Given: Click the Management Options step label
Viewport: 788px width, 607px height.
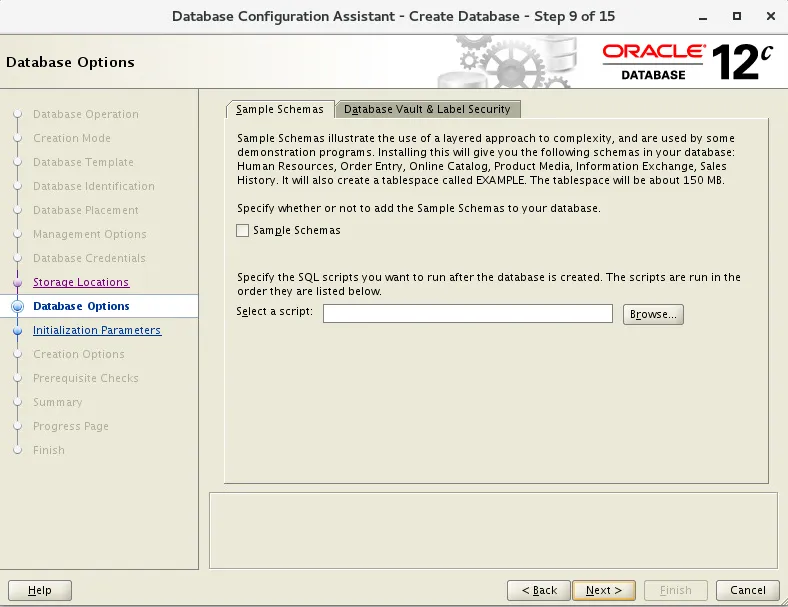Looking at the screenshot, I should [90, 234].
